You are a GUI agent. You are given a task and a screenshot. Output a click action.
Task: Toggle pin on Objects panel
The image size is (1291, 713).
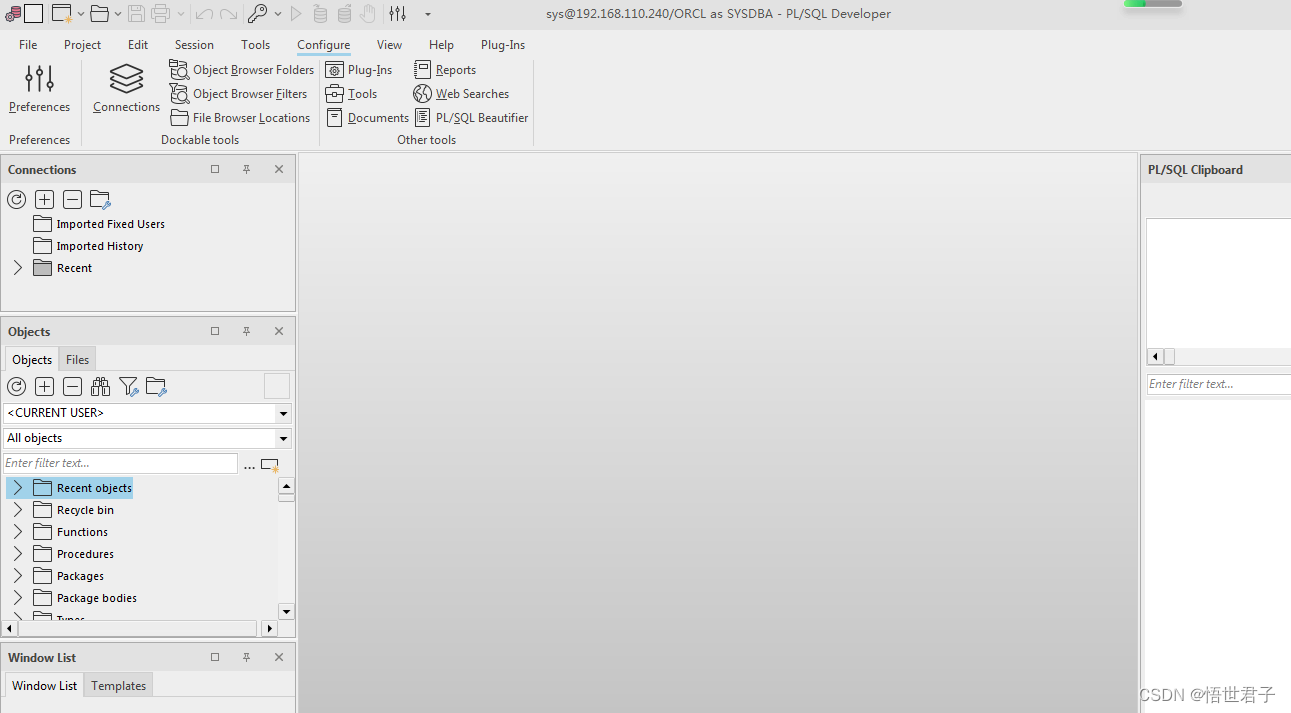tap(246, 331)
